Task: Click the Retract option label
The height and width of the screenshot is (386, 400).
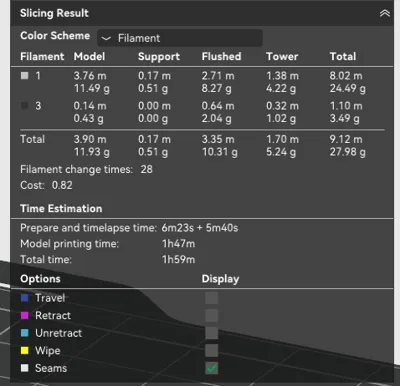Action: [x=53, y=316]
